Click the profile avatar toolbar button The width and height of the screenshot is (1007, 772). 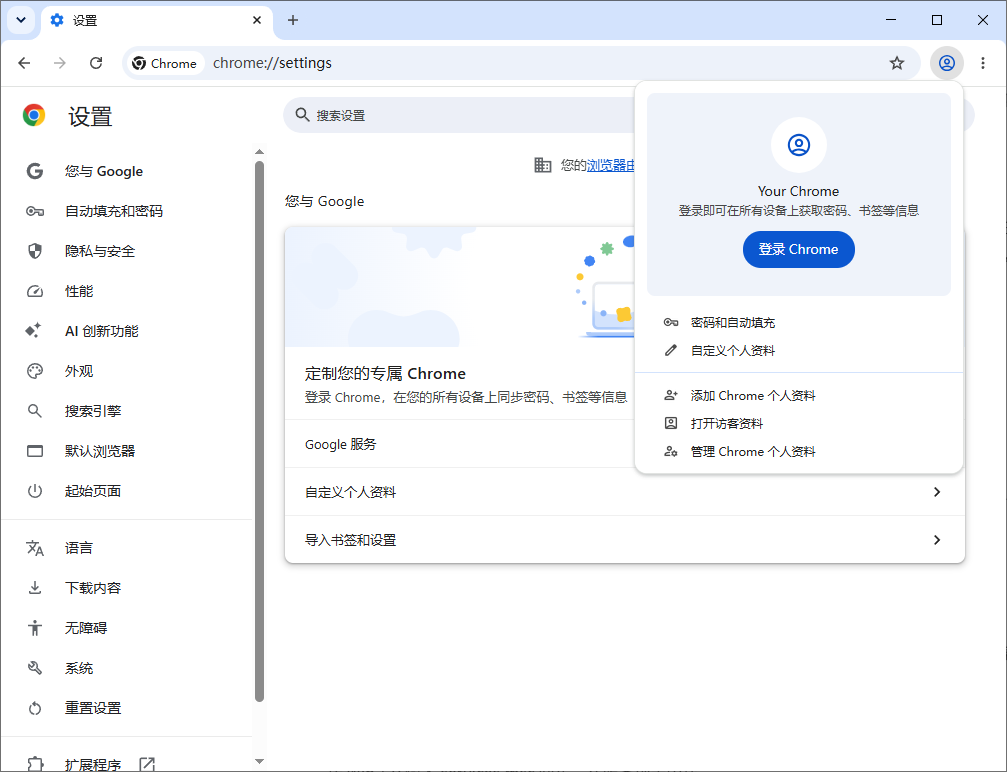[x=947, y=63]
